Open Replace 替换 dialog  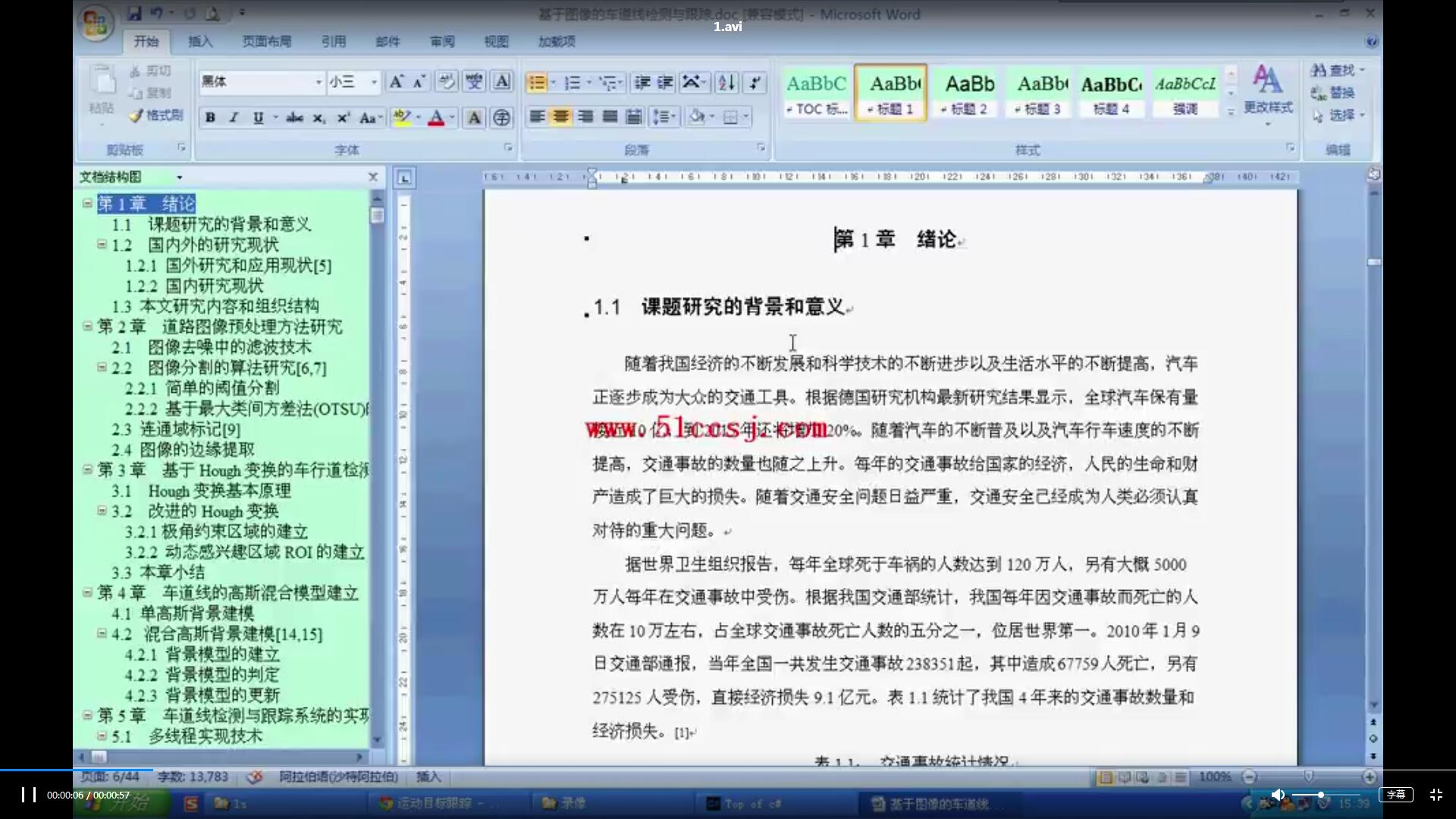[x=1333, y=93]
